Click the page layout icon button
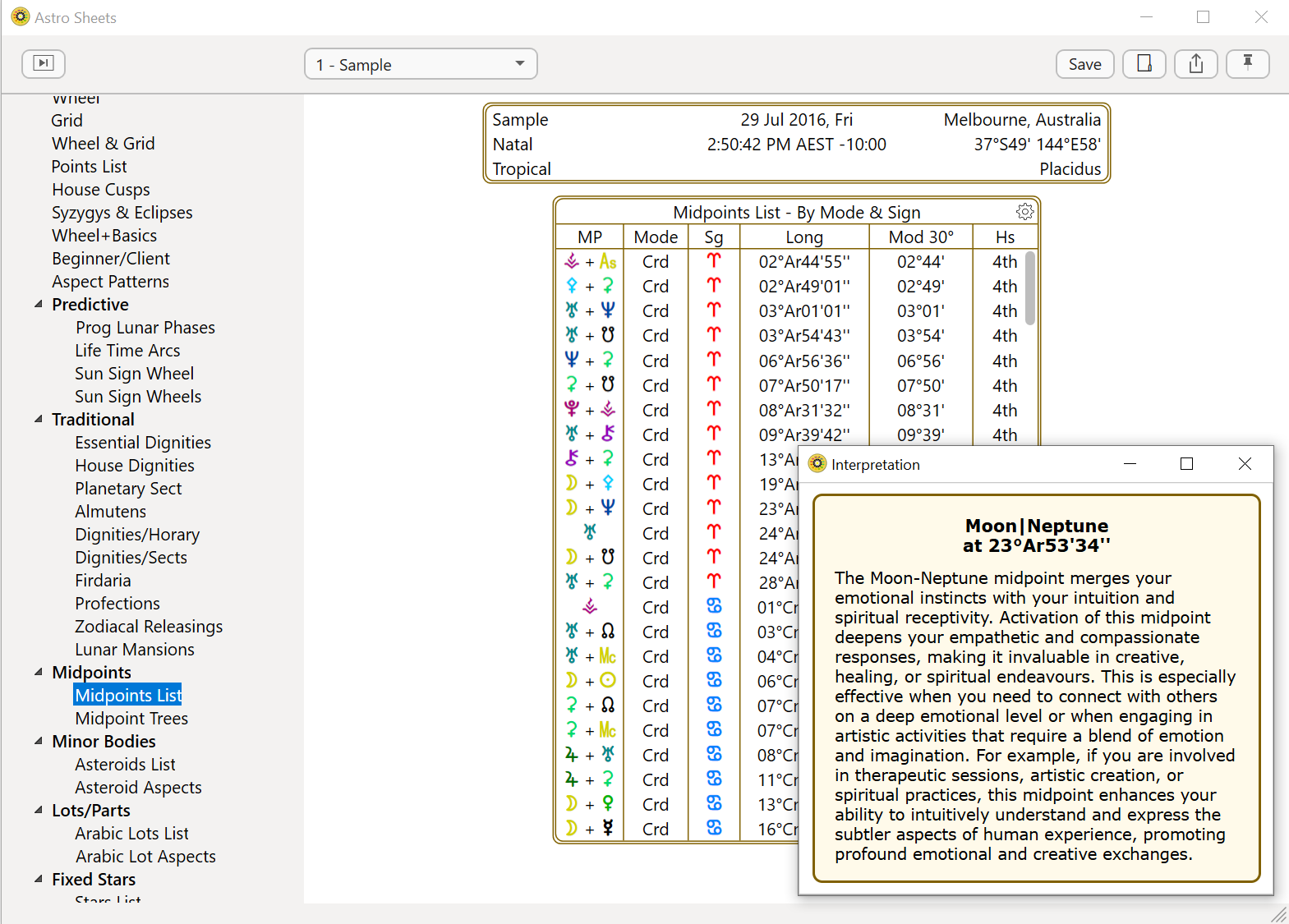Image resolution: width=1289 pixels, height=924 pixels. (x=1144, y=63)
